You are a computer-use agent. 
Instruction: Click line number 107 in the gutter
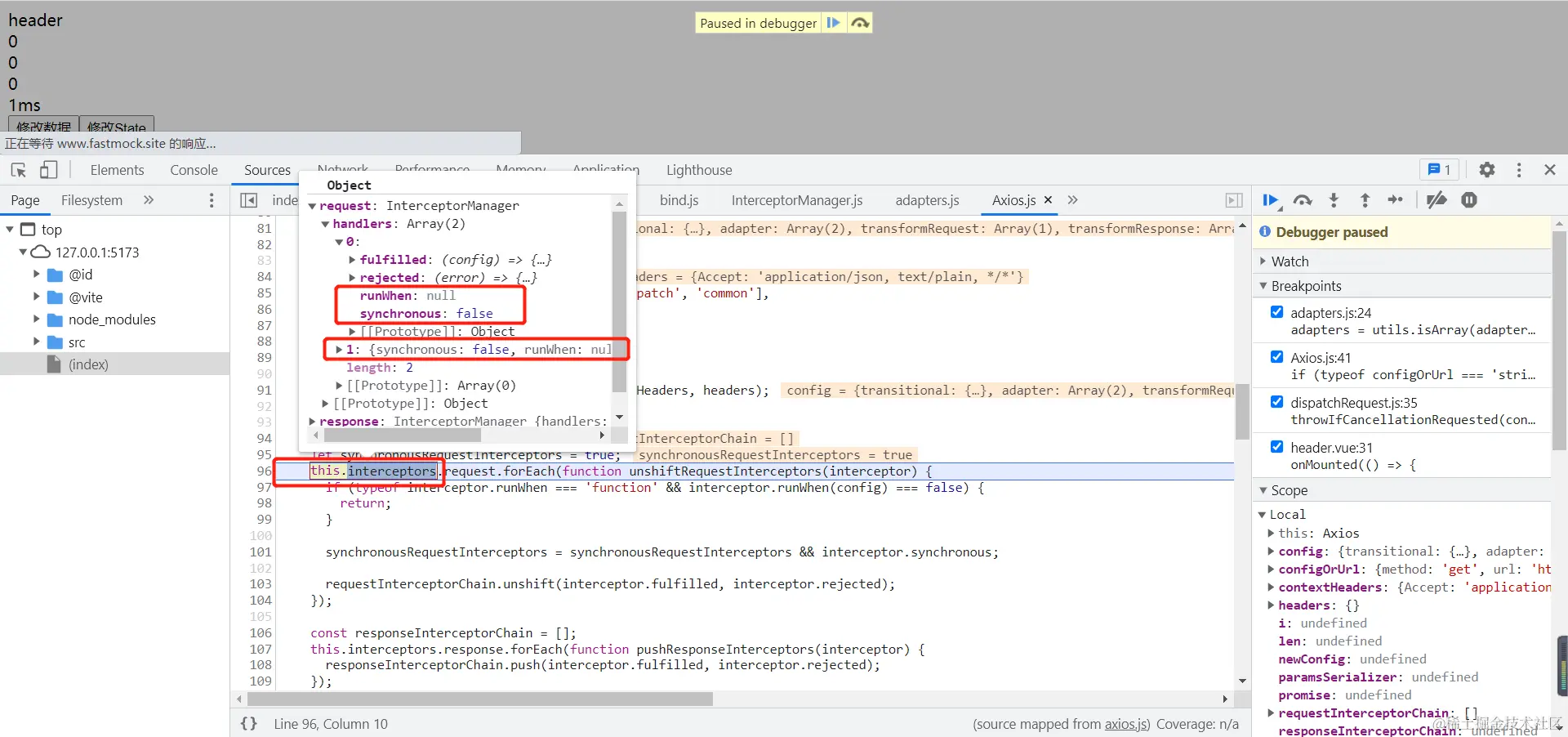coord(261,650)
